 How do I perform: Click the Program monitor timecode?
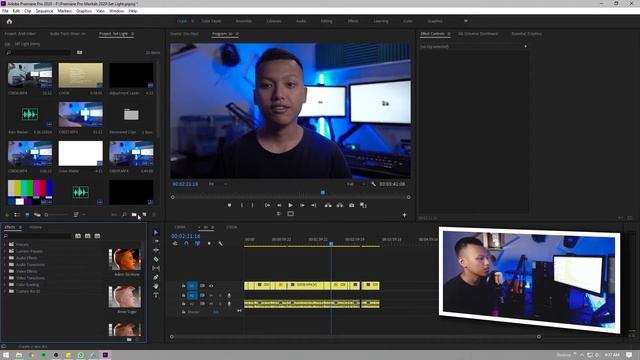pyautogui.click(x=185, y=184)
